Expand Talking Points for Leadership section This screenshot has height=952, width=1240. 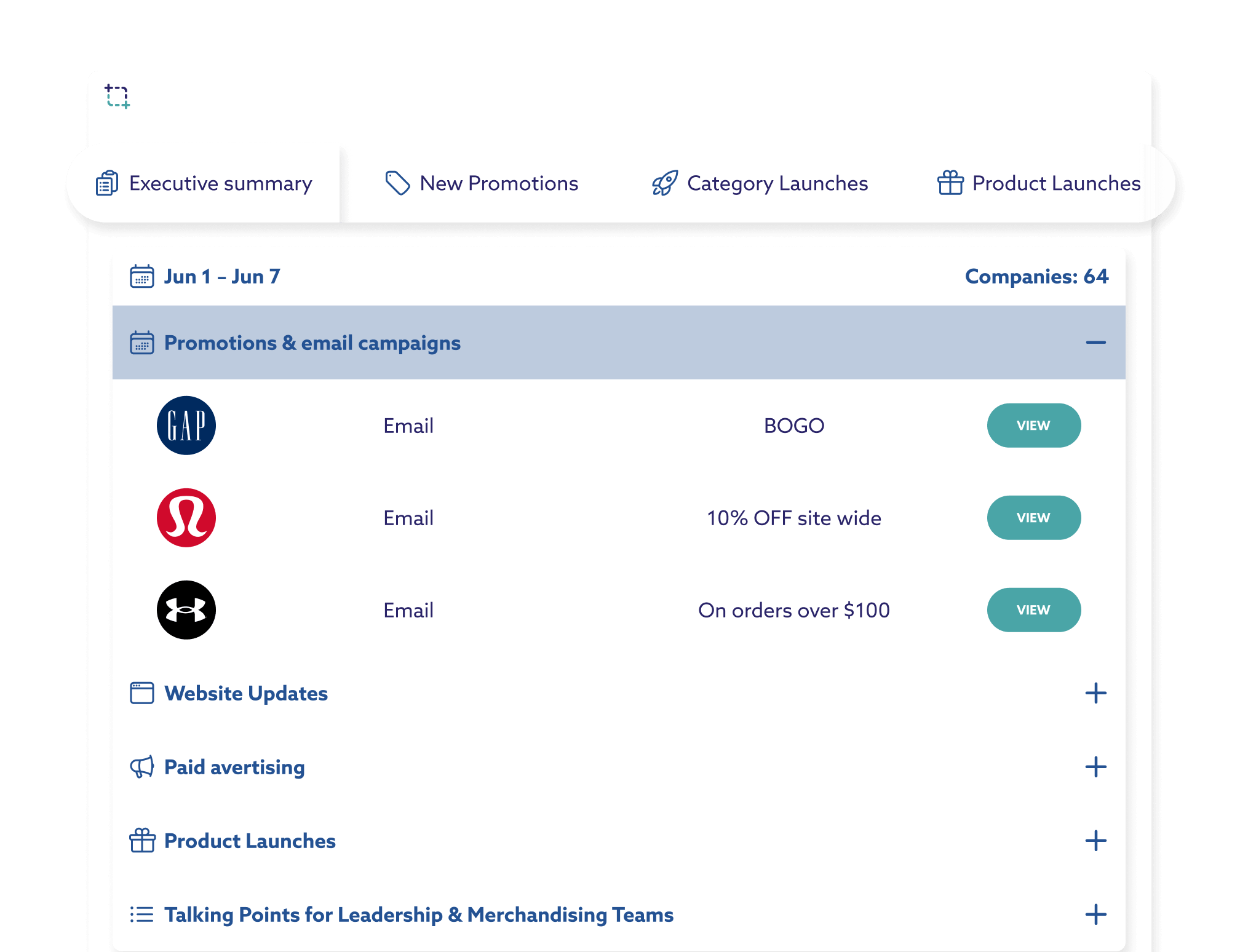click(1095, 914)
